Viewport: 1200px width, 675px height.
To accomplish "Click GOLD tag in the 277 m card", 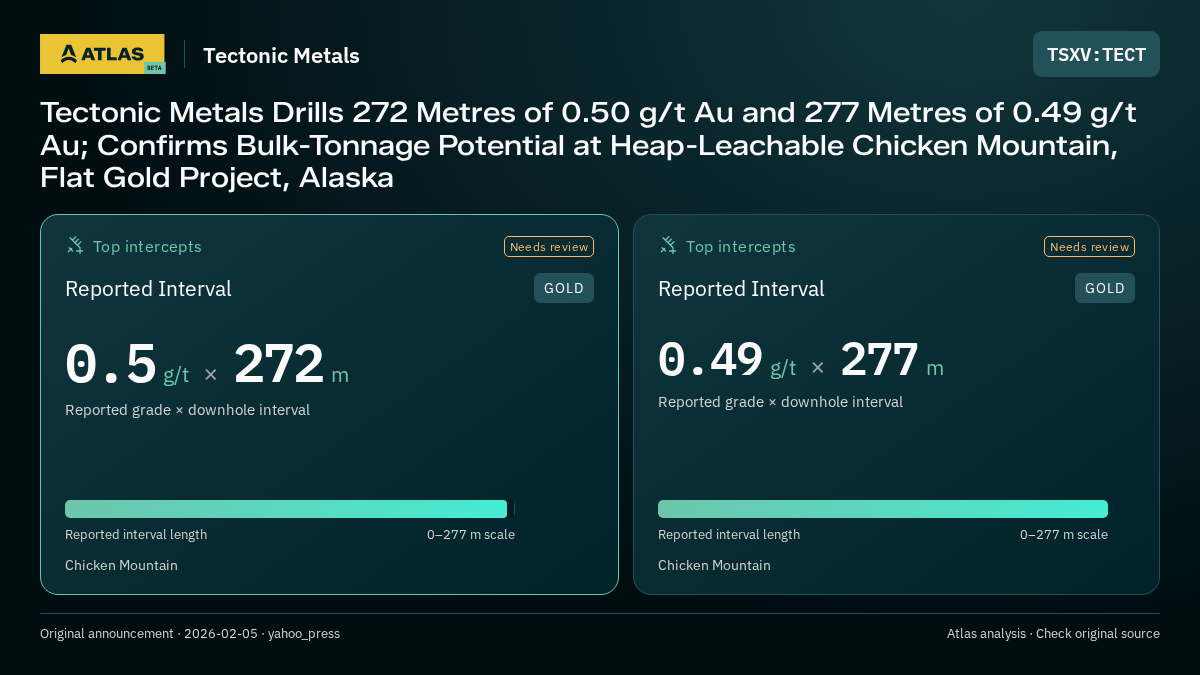I will point(1105,288).
